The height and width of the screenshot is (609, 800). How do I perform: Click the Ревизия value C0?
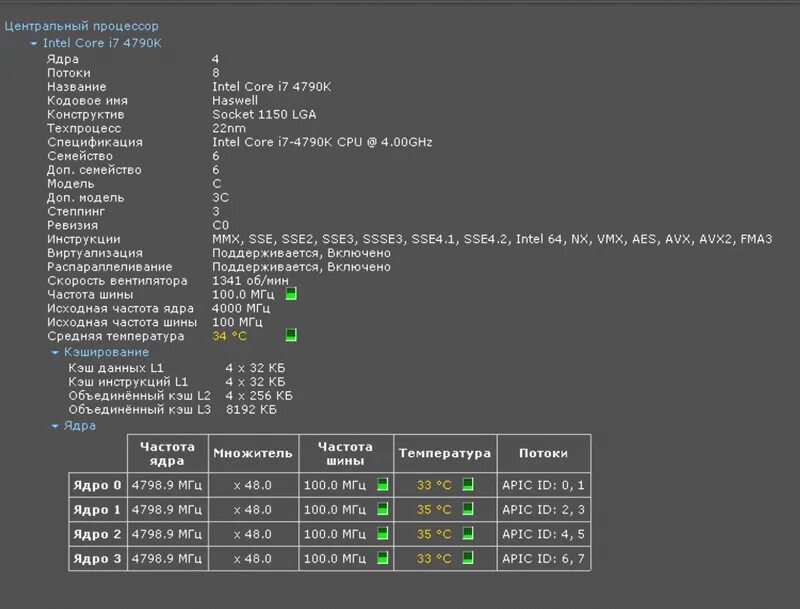(x=220, y=225)
